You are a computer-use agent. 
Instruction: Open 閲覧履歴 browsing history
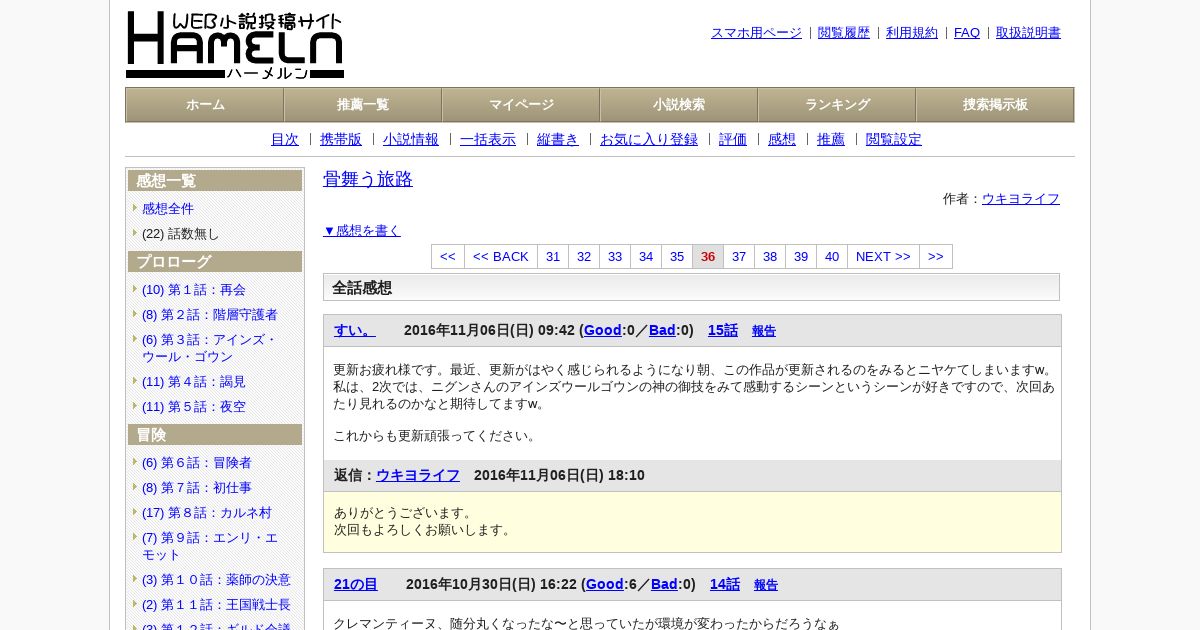[x=844, y=32]
